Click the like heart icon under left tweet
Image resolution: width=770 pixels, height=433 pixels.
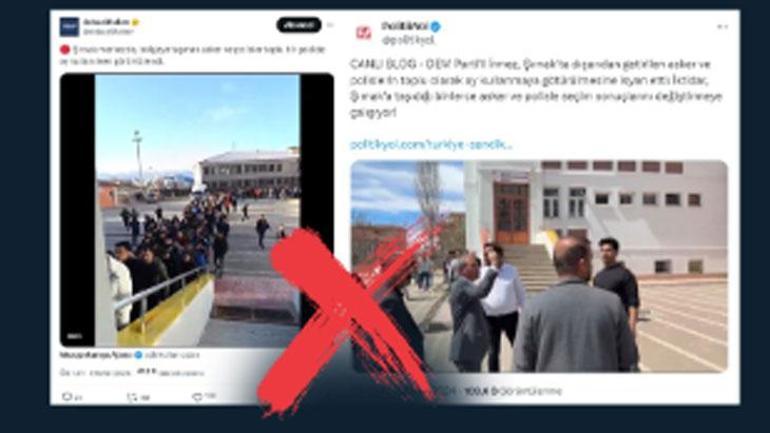point(197,397)
